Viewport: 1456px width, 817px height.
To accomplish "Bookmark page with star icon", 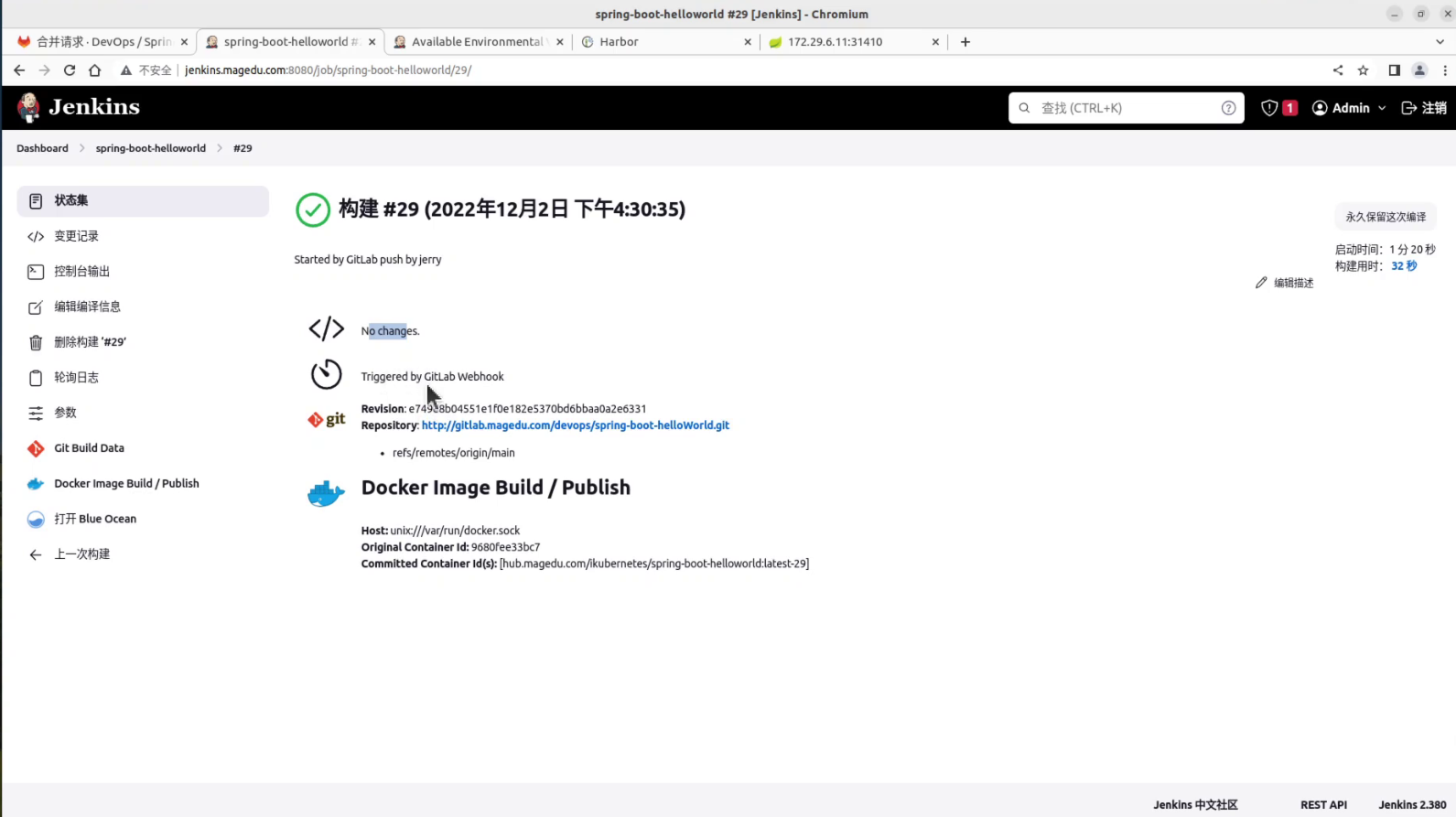I will 1363,70.
